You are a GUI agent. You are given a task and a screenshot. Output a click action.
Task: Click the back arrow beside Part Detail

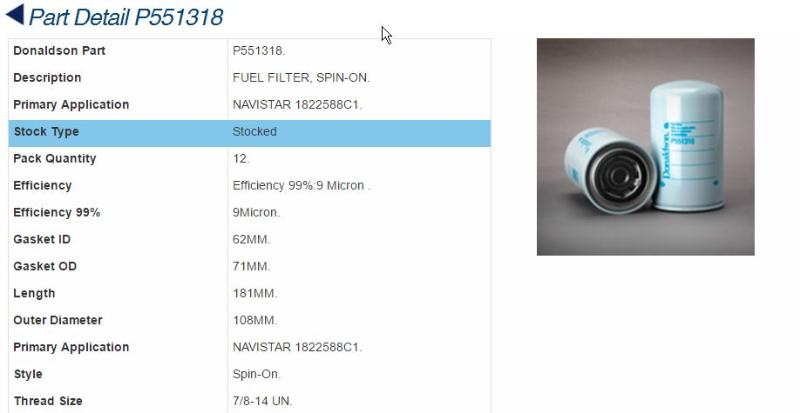click(15, 14)
